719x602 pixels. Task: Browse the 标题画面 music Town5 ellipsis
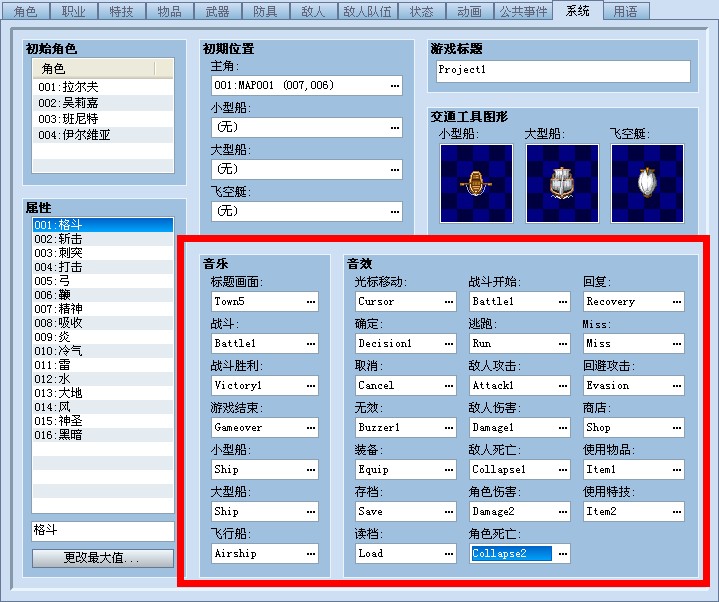311,302
